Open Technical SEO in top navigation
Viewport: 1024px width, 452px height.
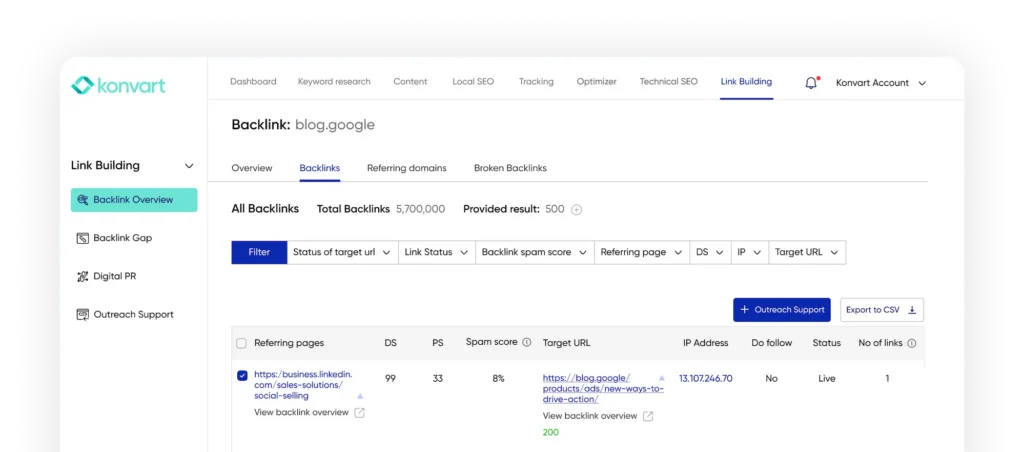coord(669,82)
